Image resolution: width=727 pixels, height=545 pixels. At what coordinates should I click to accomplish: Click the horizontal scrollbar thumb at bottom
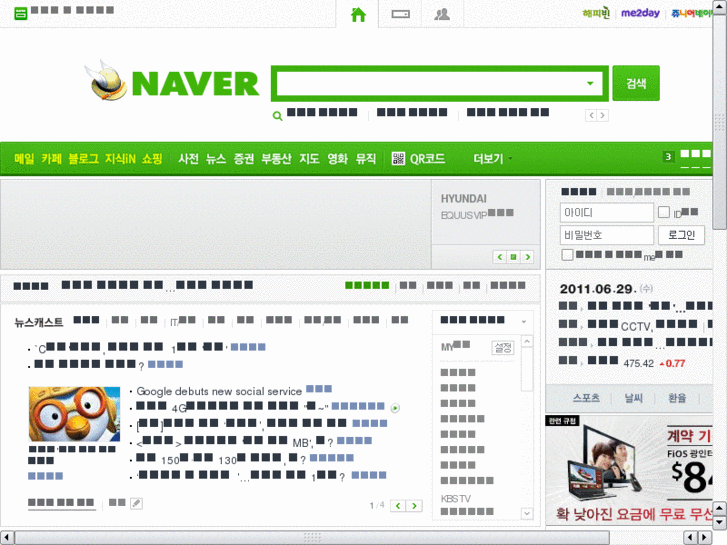click(x=312, y=538)
